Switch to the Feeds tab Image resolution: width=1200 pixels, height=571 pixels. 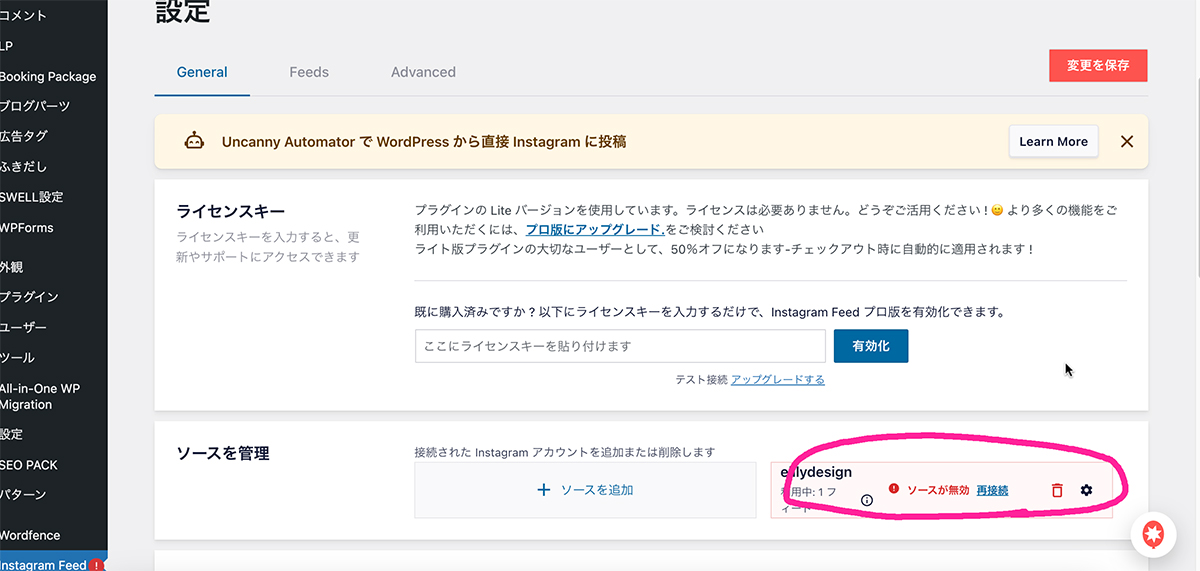click(x=309, y=72)
